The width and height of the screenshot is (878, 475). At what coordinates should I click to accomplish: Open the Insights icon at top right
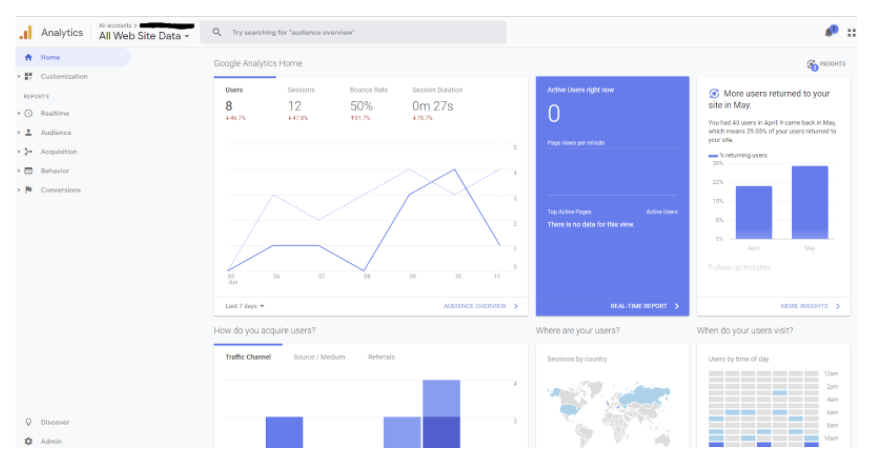click(812, 65)
